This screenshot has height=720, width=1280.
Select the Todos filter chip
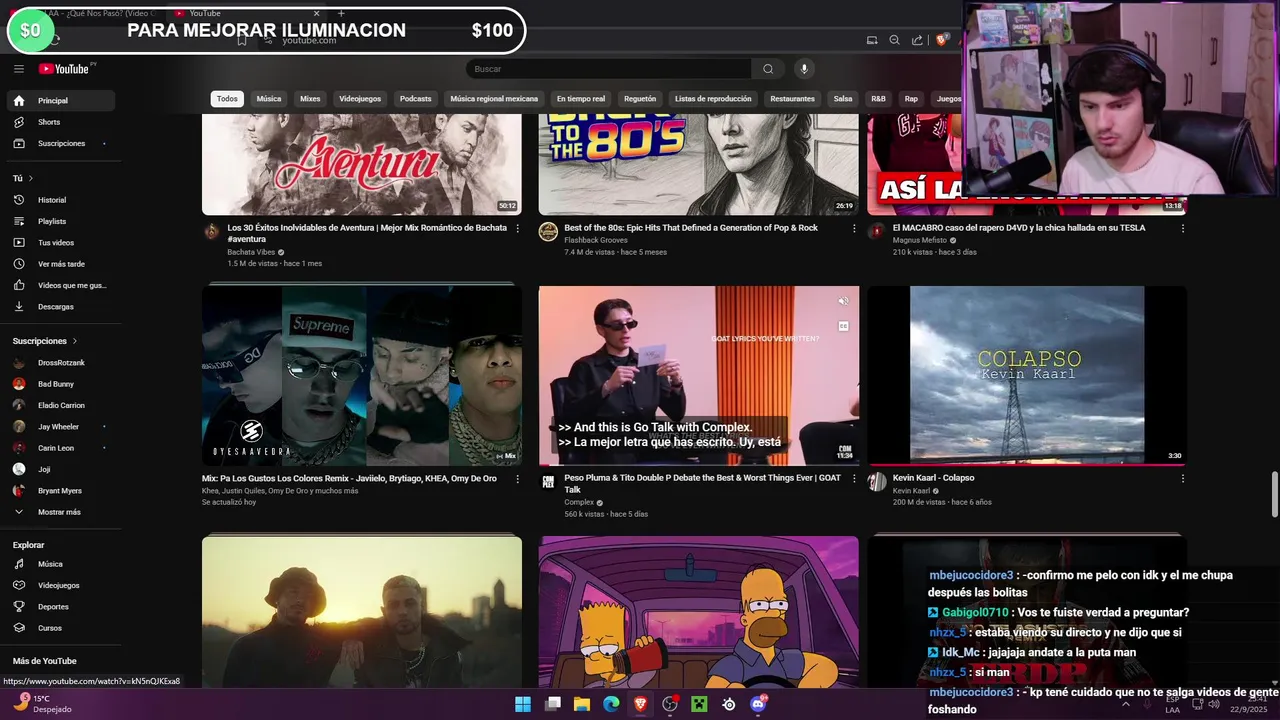coord(227,99)
